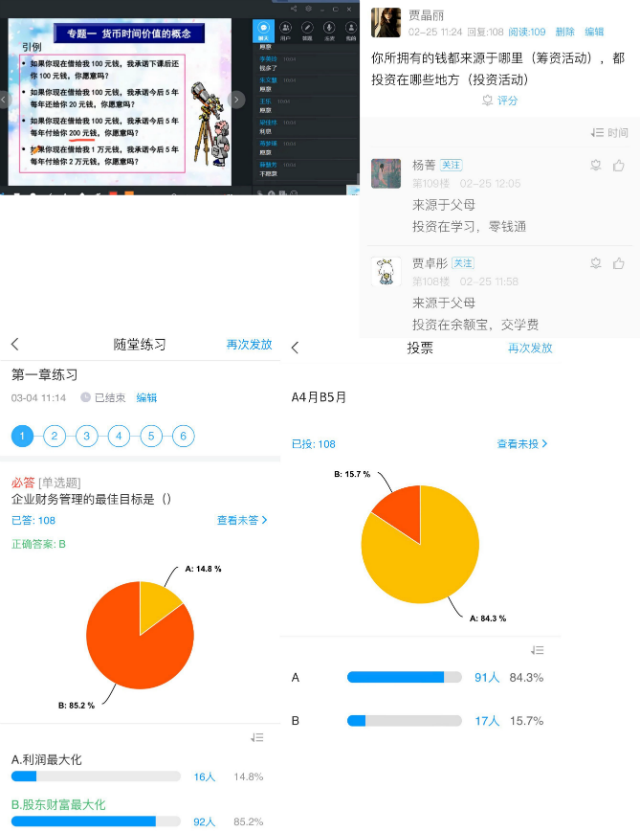Go to next slide arrow

click(237, 99)
